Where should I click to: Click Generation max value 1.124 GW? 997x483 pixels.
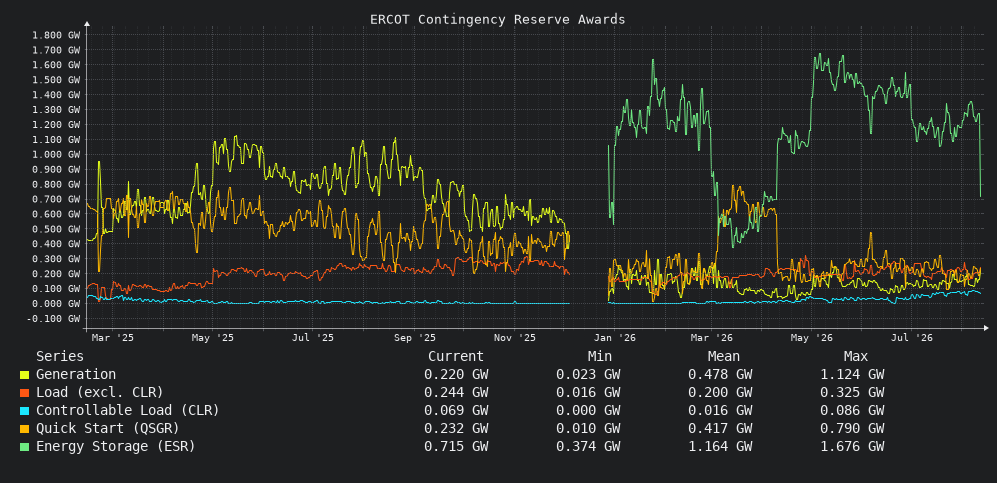(852, 375)
